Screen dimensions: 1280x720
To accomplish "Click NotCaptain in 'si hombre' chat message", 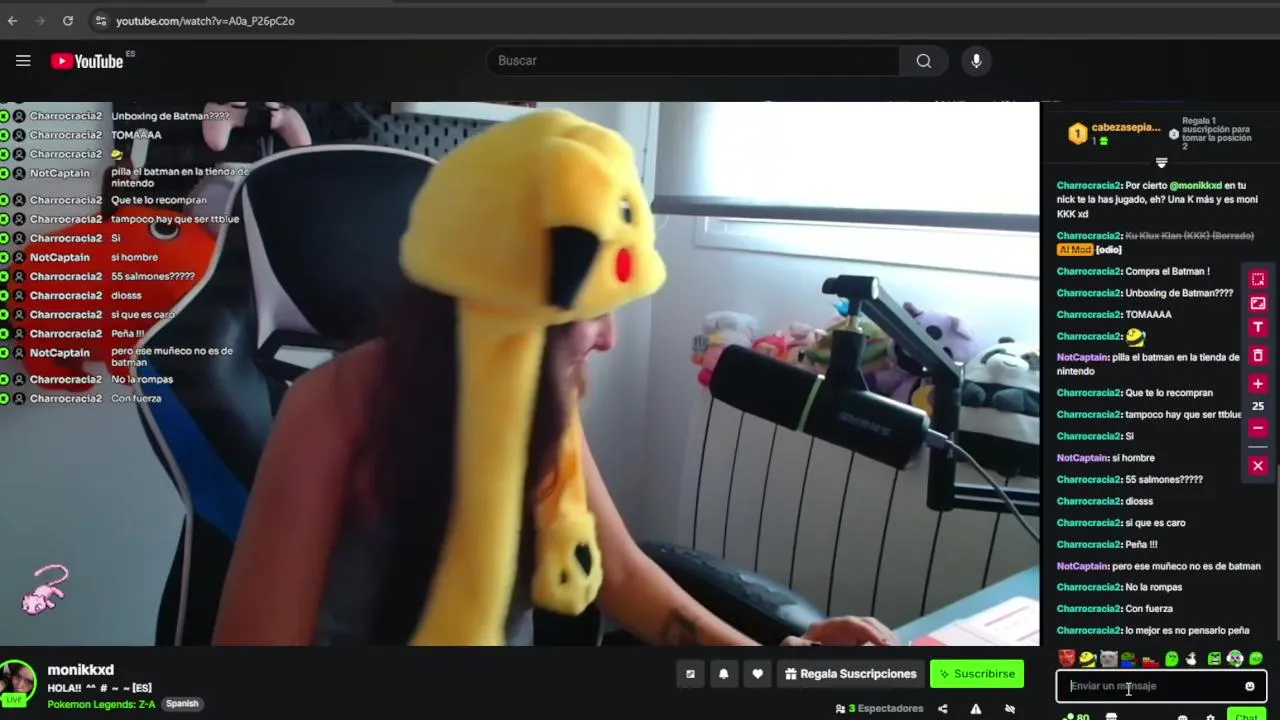I will pyautogui.click(x=1082, y=458).
